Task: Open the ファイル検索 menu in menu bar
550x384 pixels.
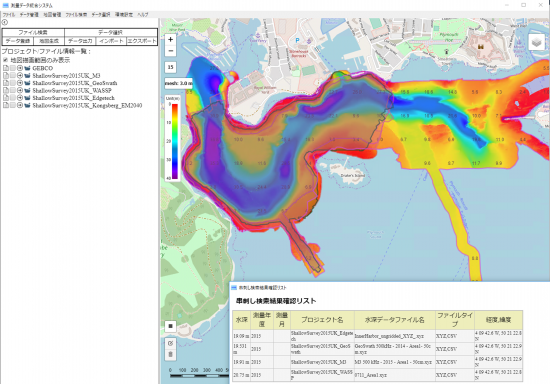Action: point(76,15)
